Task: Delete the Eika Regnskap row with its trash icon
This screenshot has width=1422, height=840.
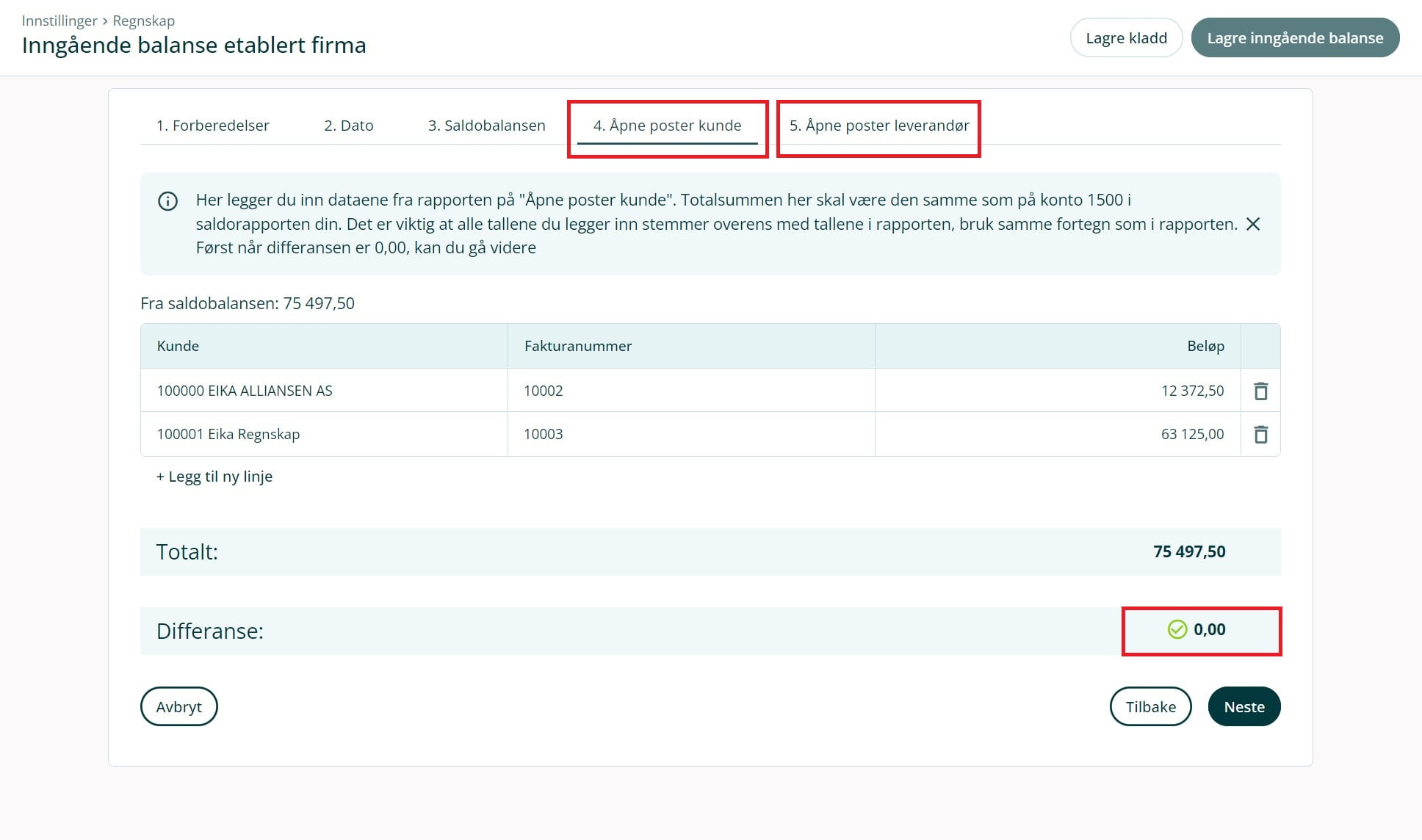Action: click(1260, 434)
